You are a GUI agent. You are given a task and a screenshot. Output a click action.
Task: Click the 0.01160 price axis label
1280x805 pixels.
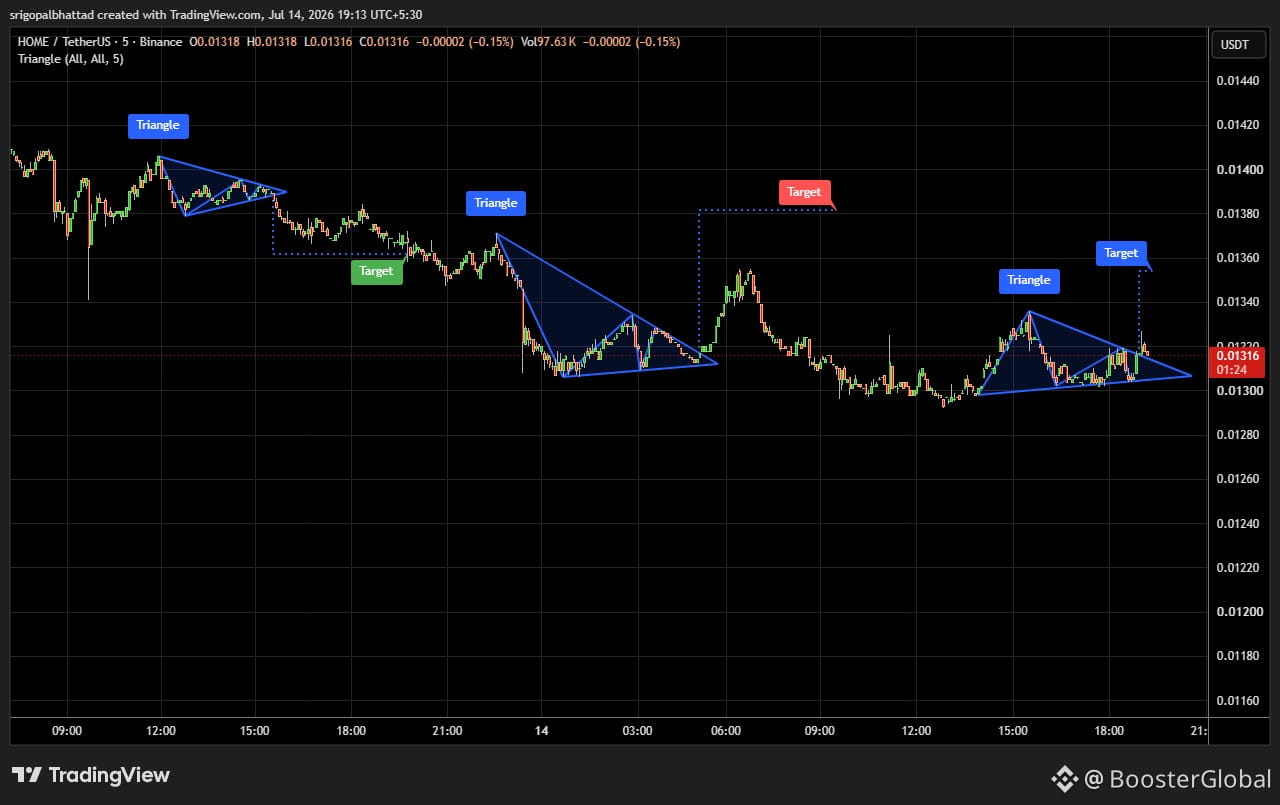coord(1238,700)
